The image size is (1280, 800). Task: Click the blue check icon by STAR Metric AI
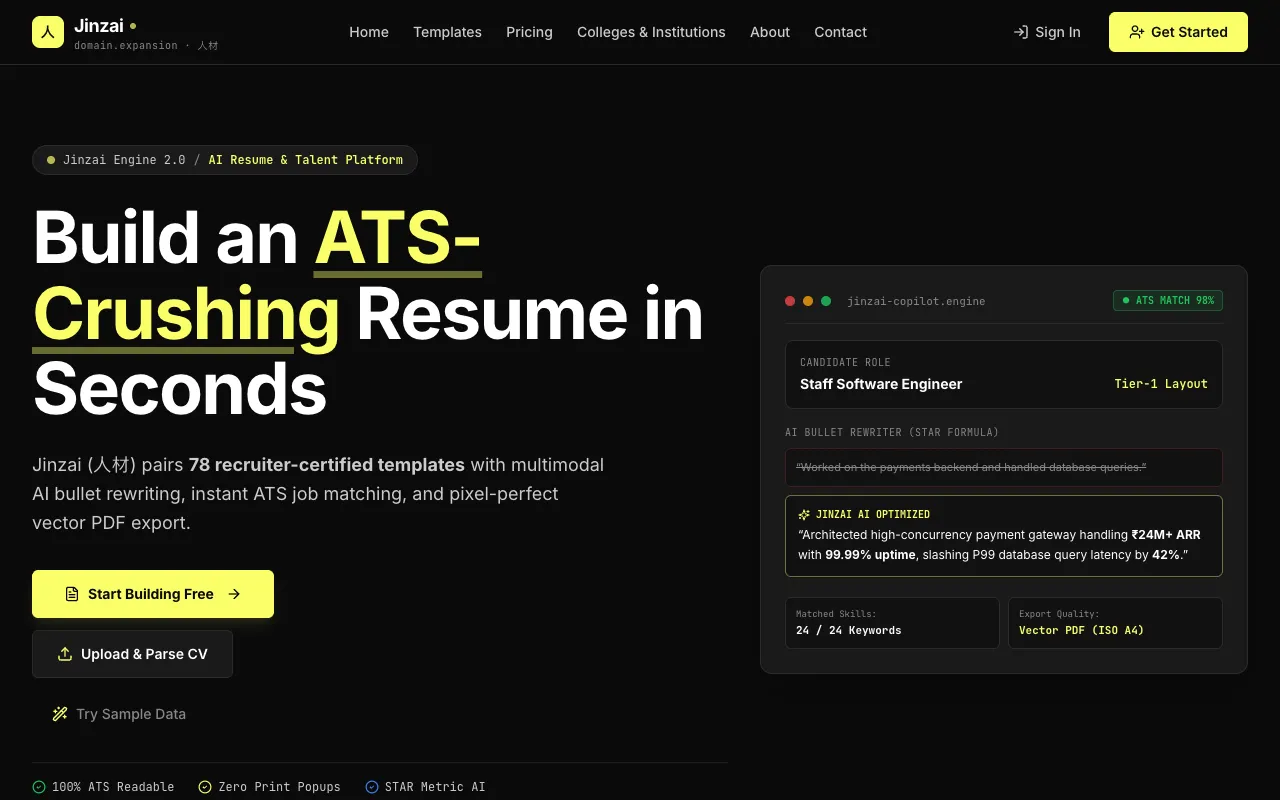click(372, 787)
